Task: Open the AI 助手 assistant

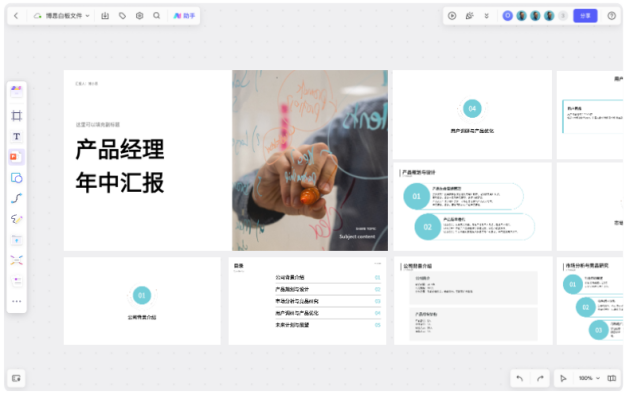Action: [184, 16]
